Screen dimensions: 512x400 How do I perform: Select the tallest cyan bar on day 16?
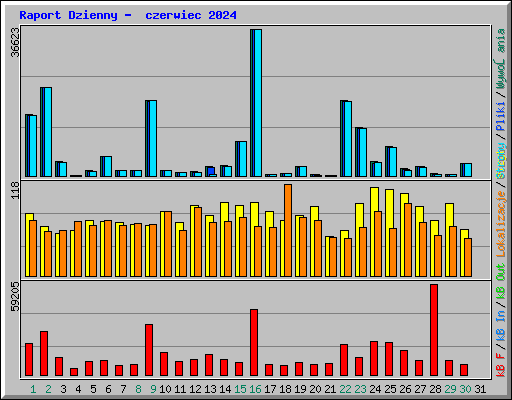258,103
